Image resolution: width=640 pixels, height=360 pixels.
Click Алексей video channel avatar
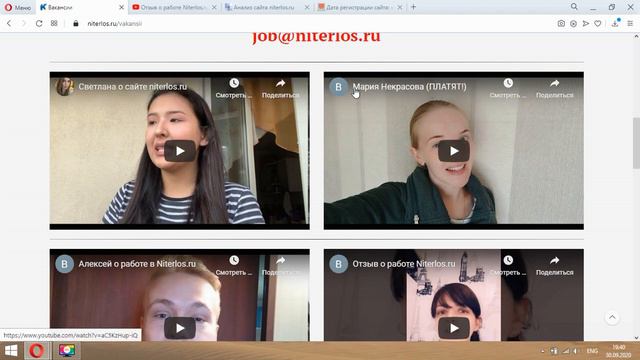click(64, 264)
